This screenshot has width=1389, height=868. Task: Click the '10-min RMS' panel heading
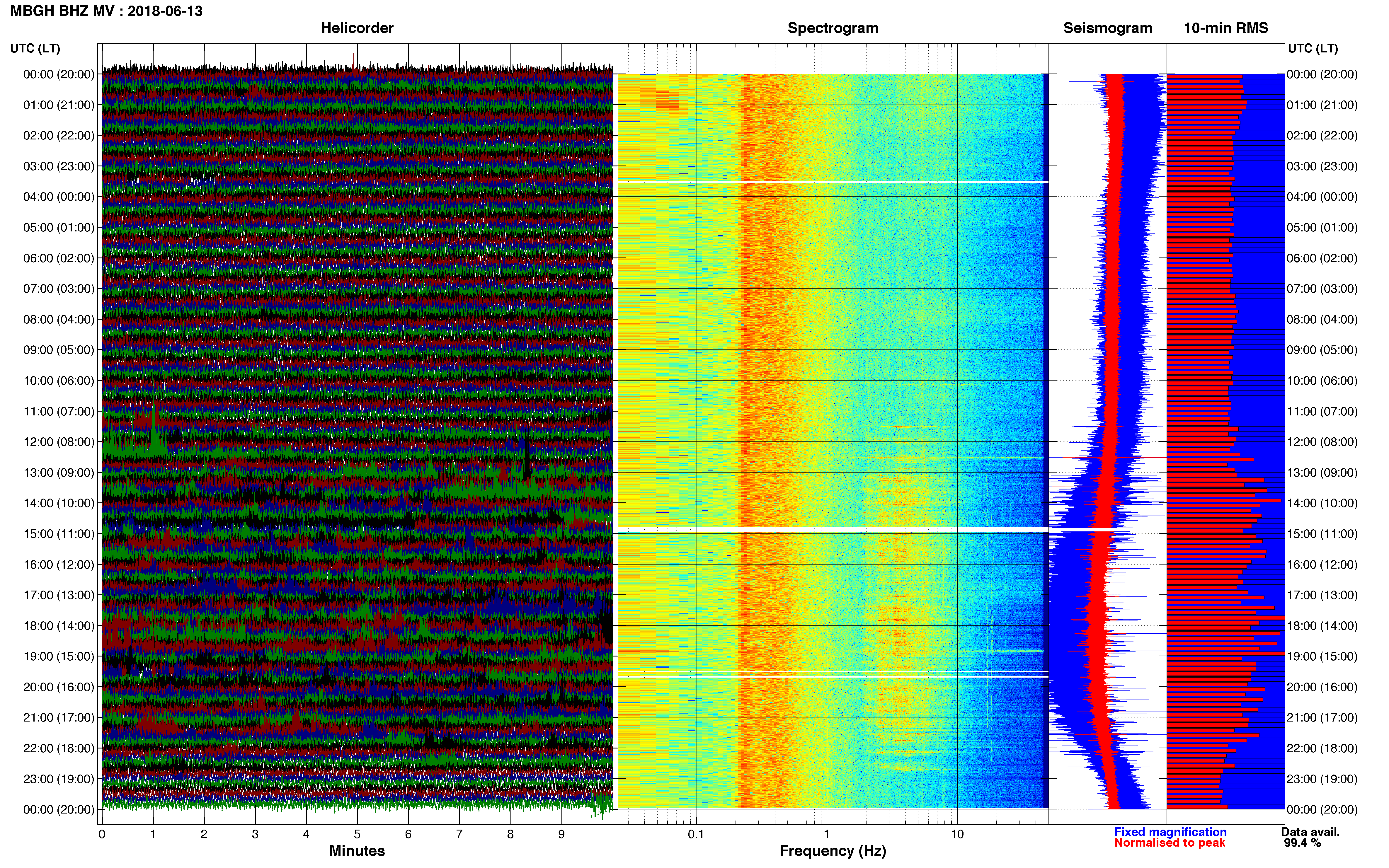[1226, 28]
